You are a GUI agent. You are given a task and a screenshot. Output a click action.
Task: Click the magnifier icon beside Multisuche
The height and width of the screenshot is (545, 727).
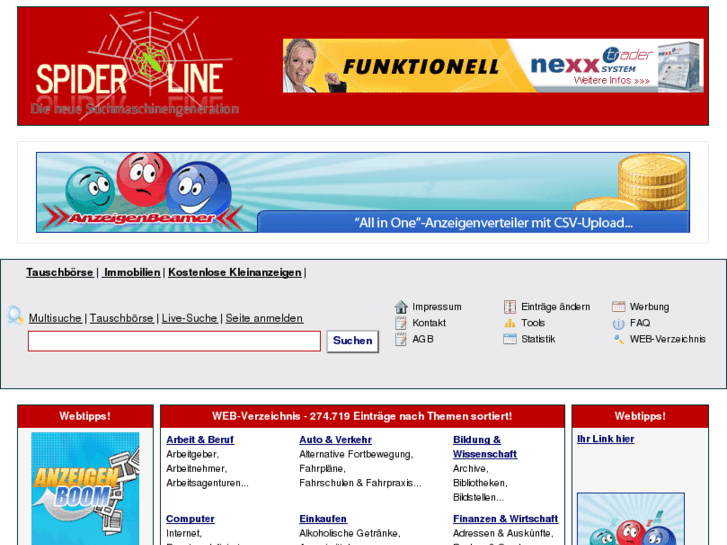coord(15,315)
